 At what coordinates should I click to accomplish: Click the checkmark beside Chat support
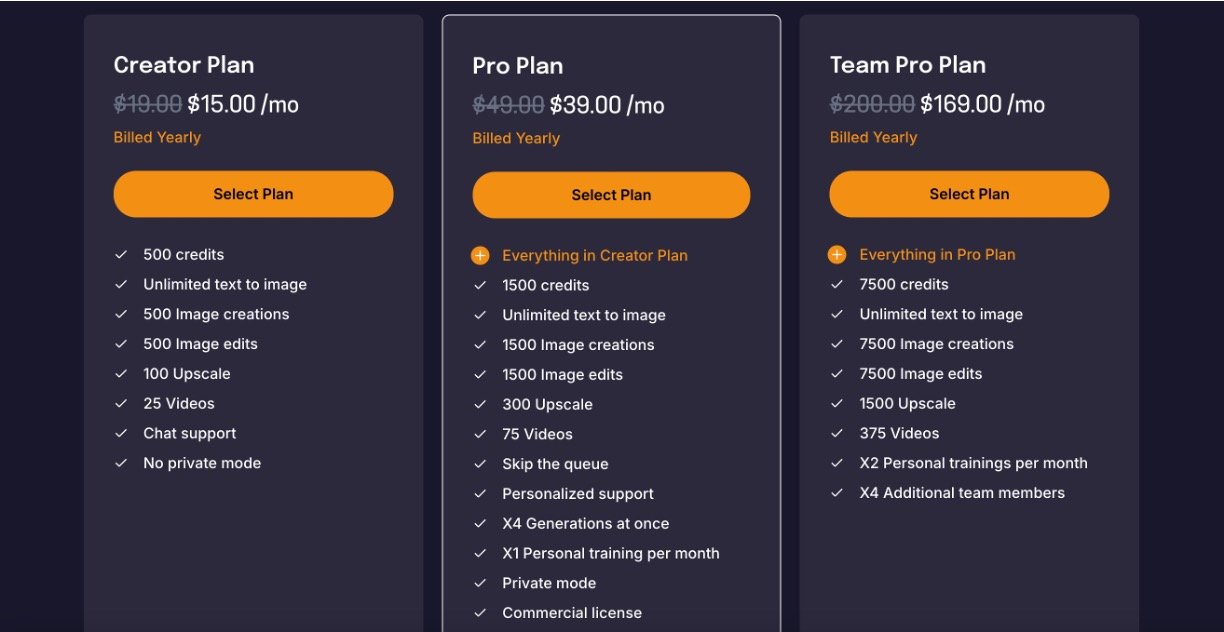pos(121,433)
